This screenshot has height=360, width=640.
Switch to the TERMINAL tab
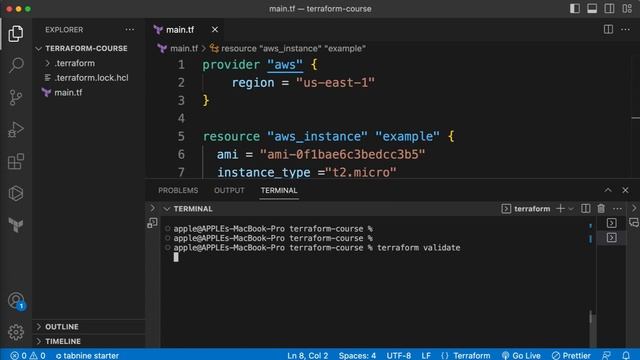coord(279,191)
